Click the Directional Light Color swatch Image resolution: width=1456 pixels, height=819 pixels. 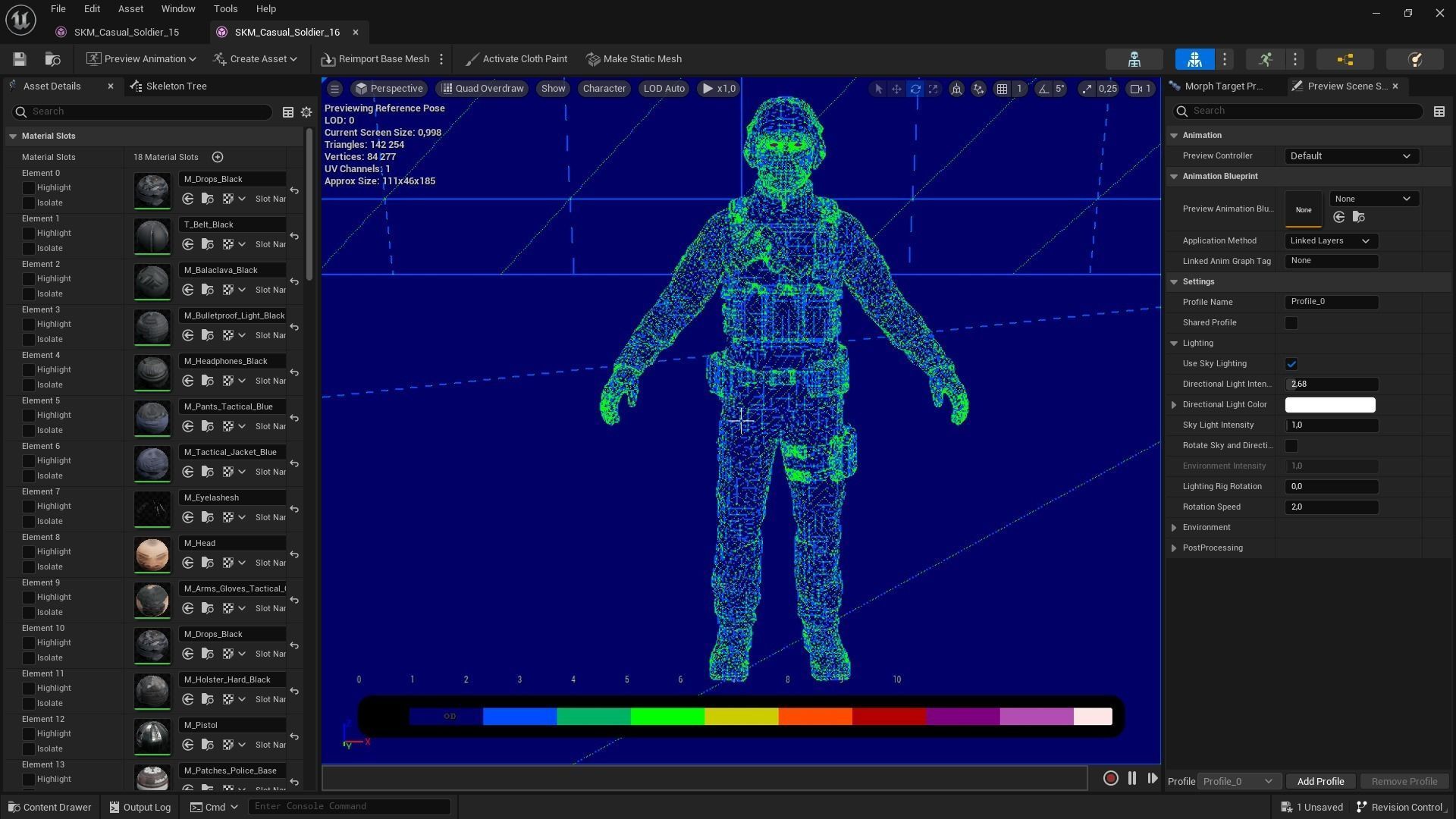[x=1329, y=405]
